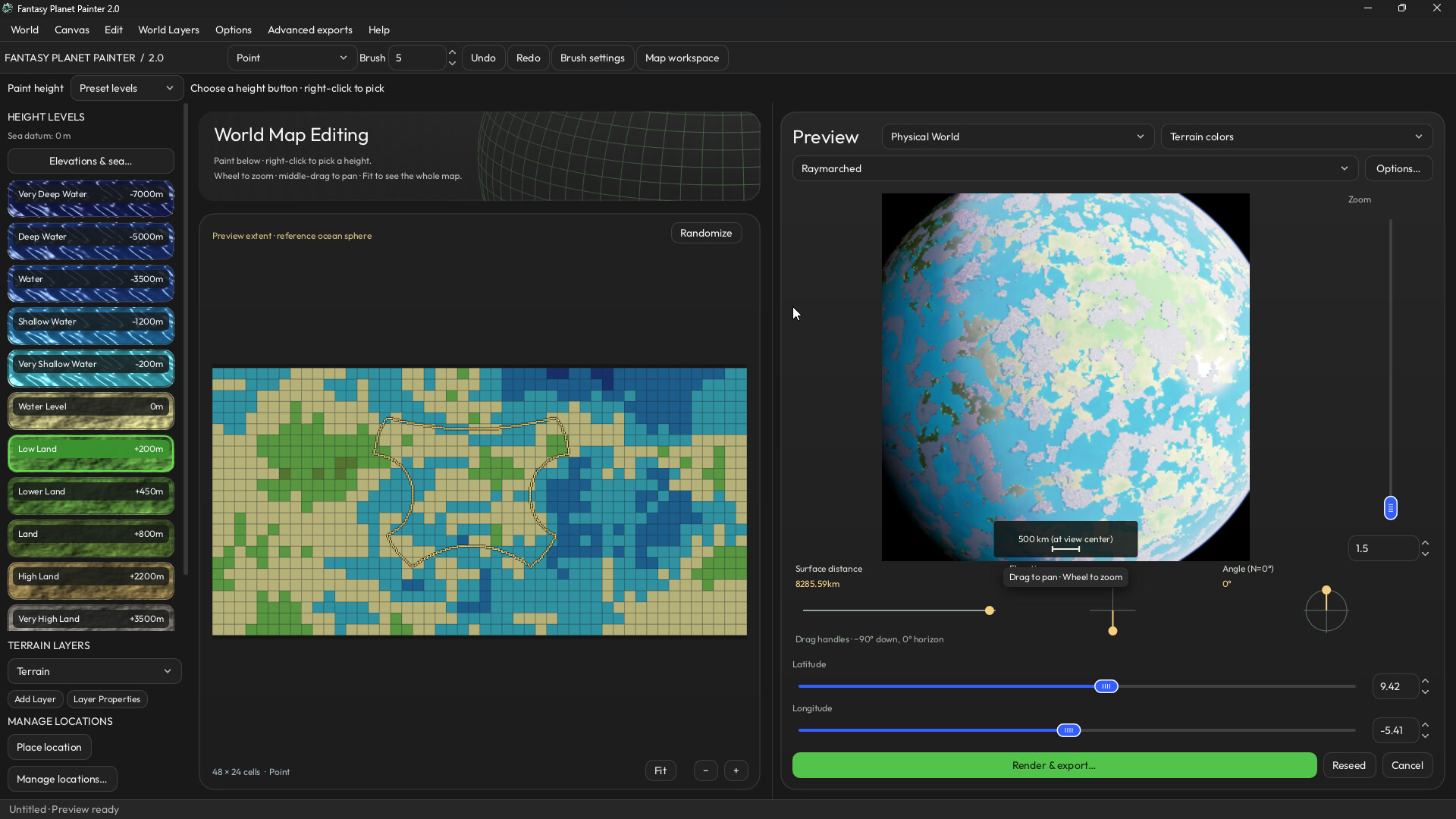Select Land +800m height swatch
Screen dimensions: 1456x819
pyautogui.click(x=91, y=538)
